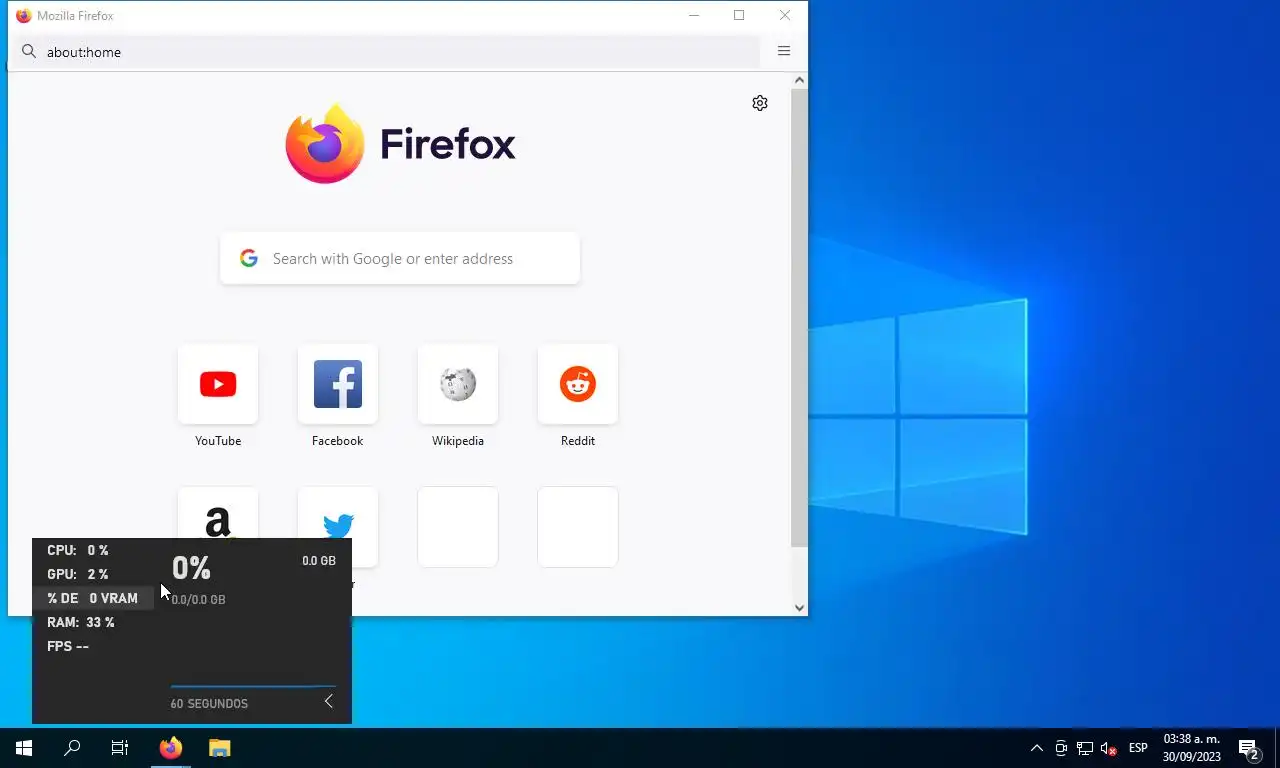
Task: Select the FPS -- row
Action: (93, 646)
